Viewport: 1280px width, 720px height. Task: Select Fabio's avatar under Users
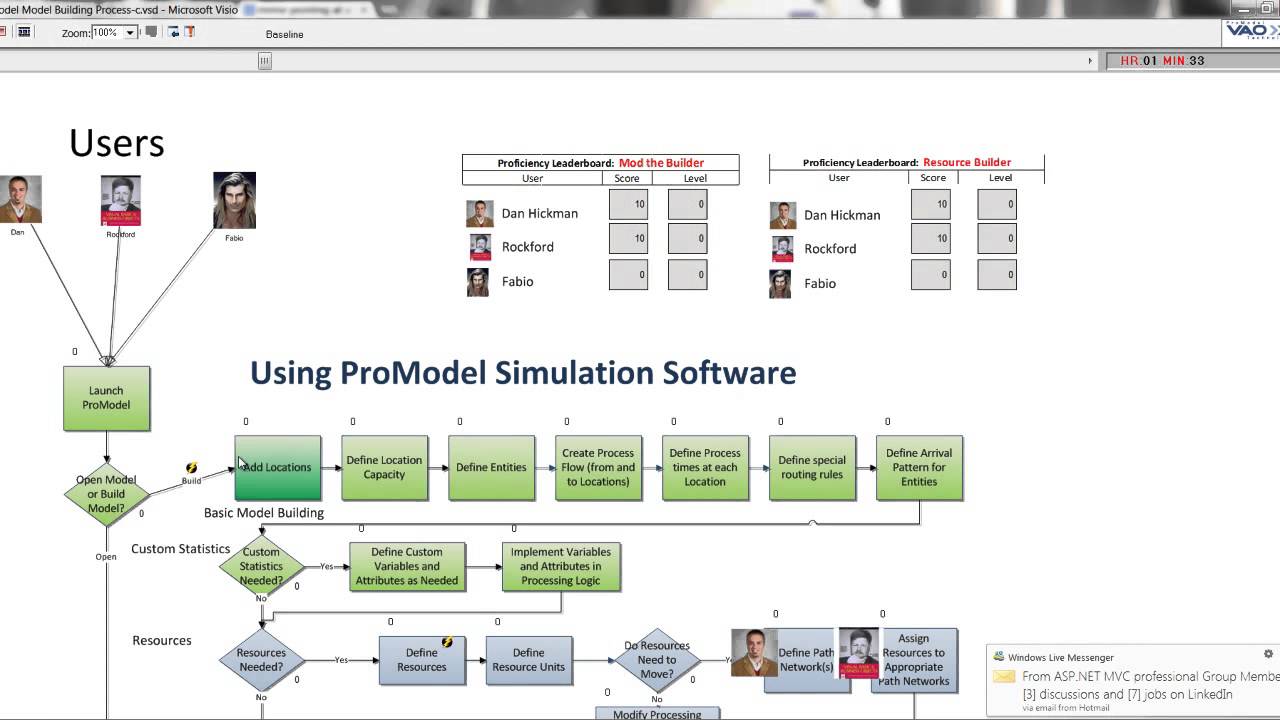click(x=234, y=200)
